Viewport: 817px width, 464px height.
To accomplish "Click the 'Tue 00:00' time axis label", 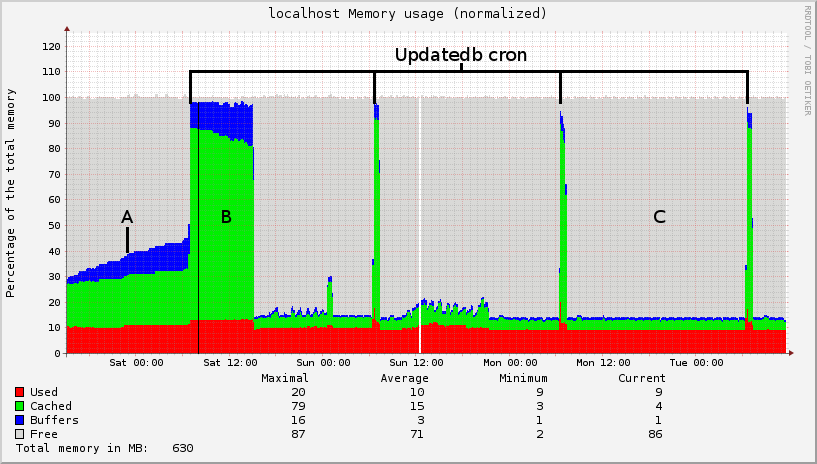I will click(x=696, y=363).
